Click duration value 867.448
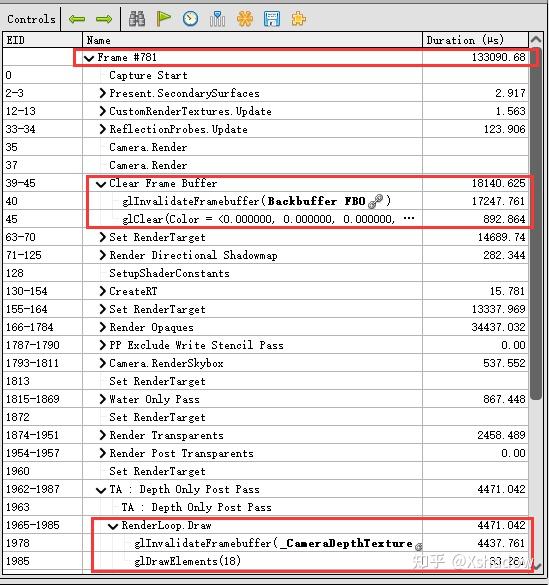549x585 pixels. pos(504,399)
